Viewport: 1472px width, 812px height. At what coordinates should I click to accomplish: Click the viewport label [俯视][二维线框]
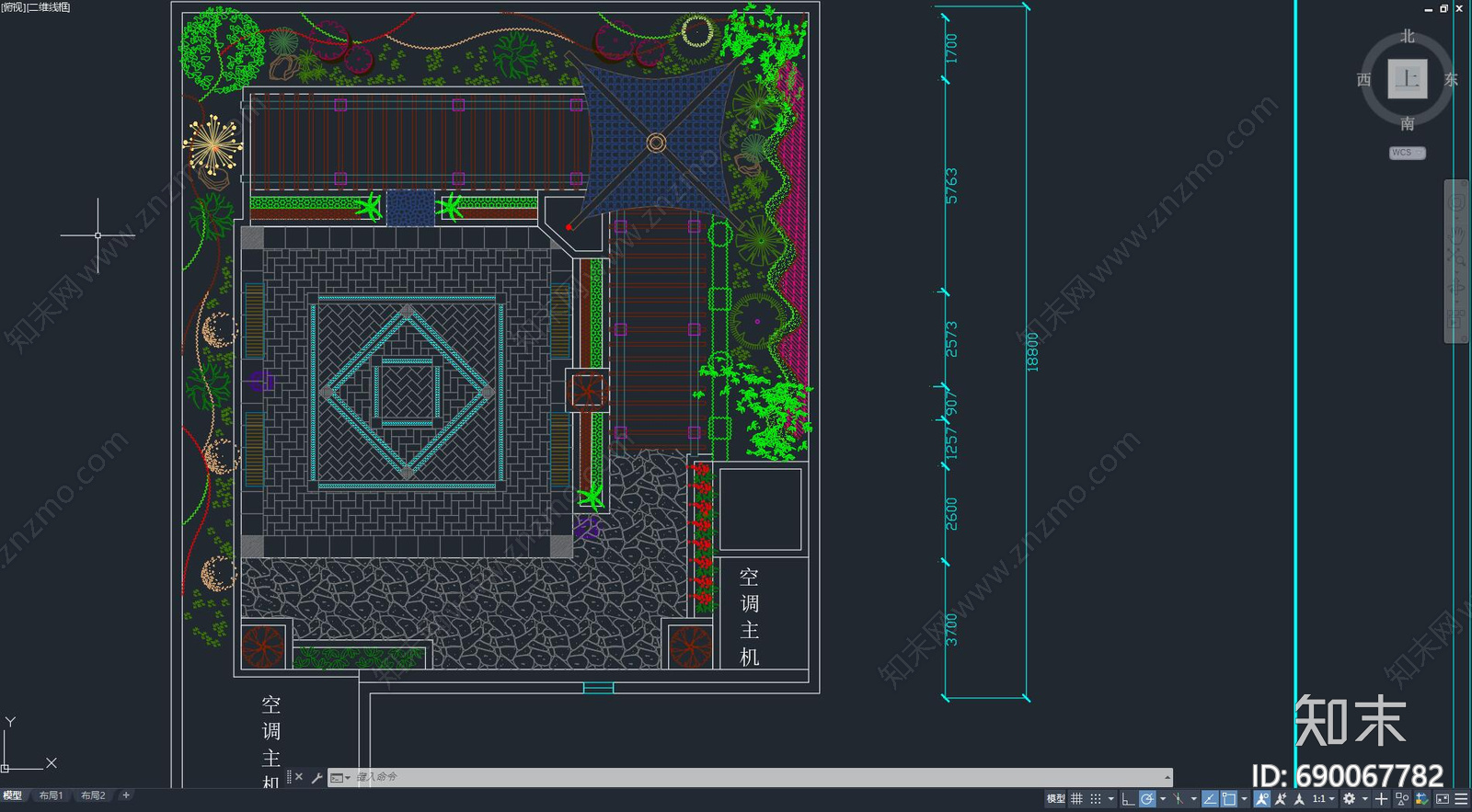(36, 7)
